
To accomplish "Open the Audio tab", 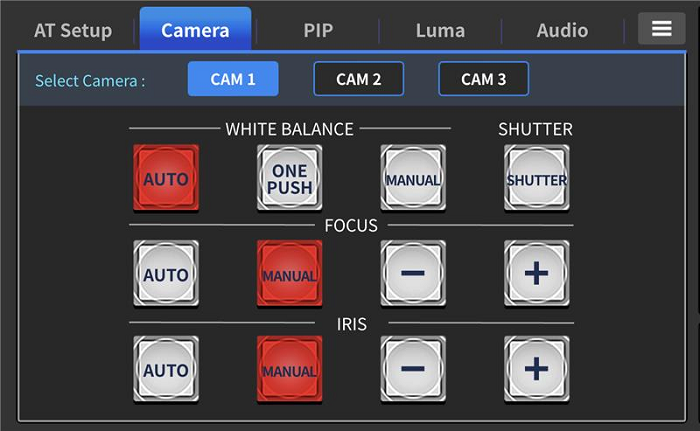I will point(562,30).
